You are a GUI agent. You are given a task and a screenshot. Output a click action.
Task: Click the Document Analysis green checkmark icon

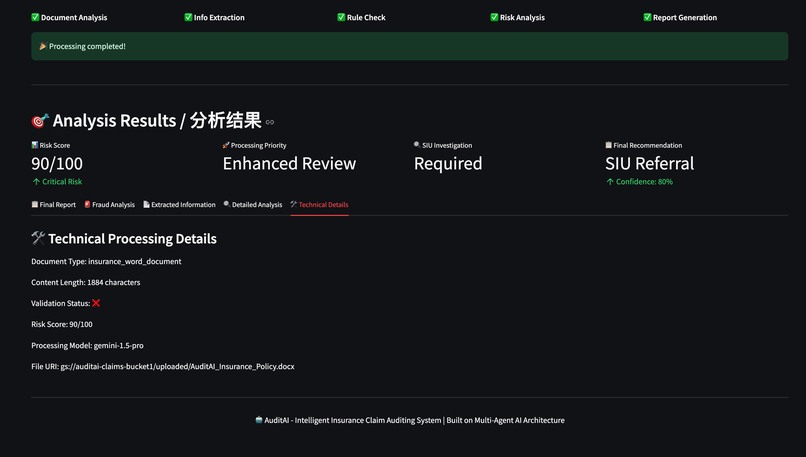click(35, 17)
